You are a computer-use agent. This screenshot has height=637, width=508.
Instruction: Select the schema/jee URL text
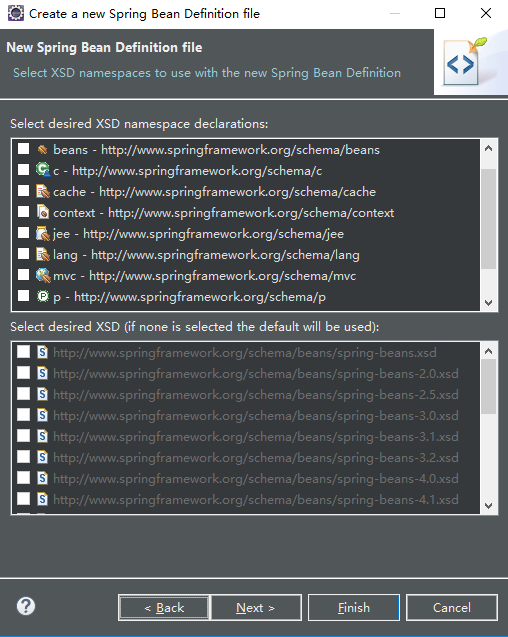point(213,234)
